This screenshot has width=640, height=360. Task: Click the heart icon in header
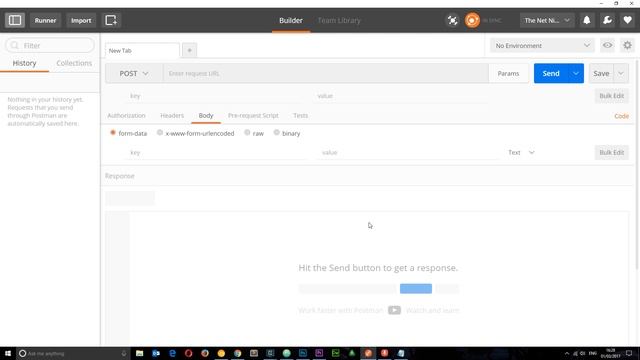point(628,20)
